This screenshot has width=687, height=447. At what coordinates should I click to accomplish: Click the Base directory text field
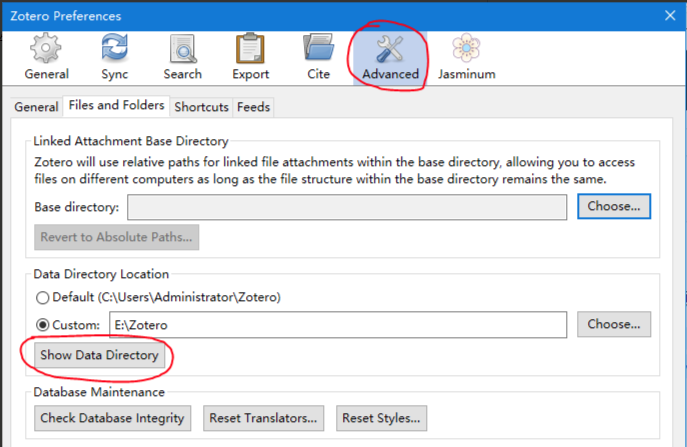pyautogui.click(x=347, y=207)
